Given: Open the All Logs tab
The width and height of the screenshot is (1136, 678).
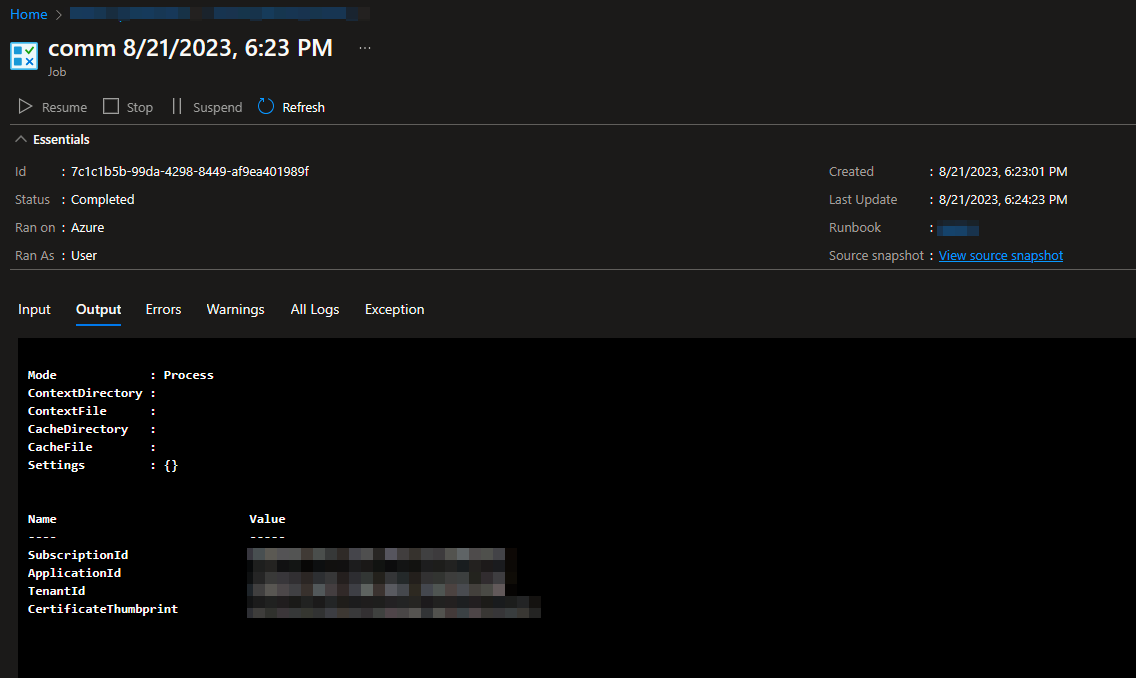Looking at the screenshot, I should point(314,309).
